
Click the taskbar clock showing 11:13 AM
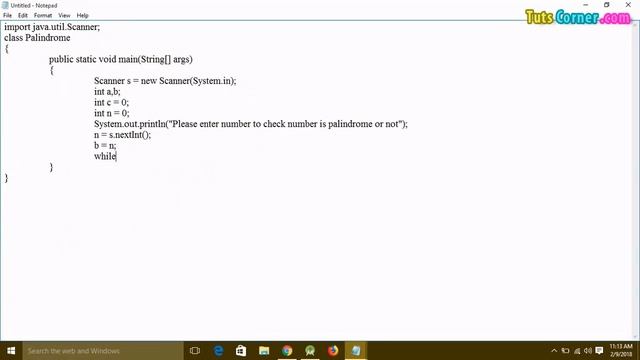621,350
